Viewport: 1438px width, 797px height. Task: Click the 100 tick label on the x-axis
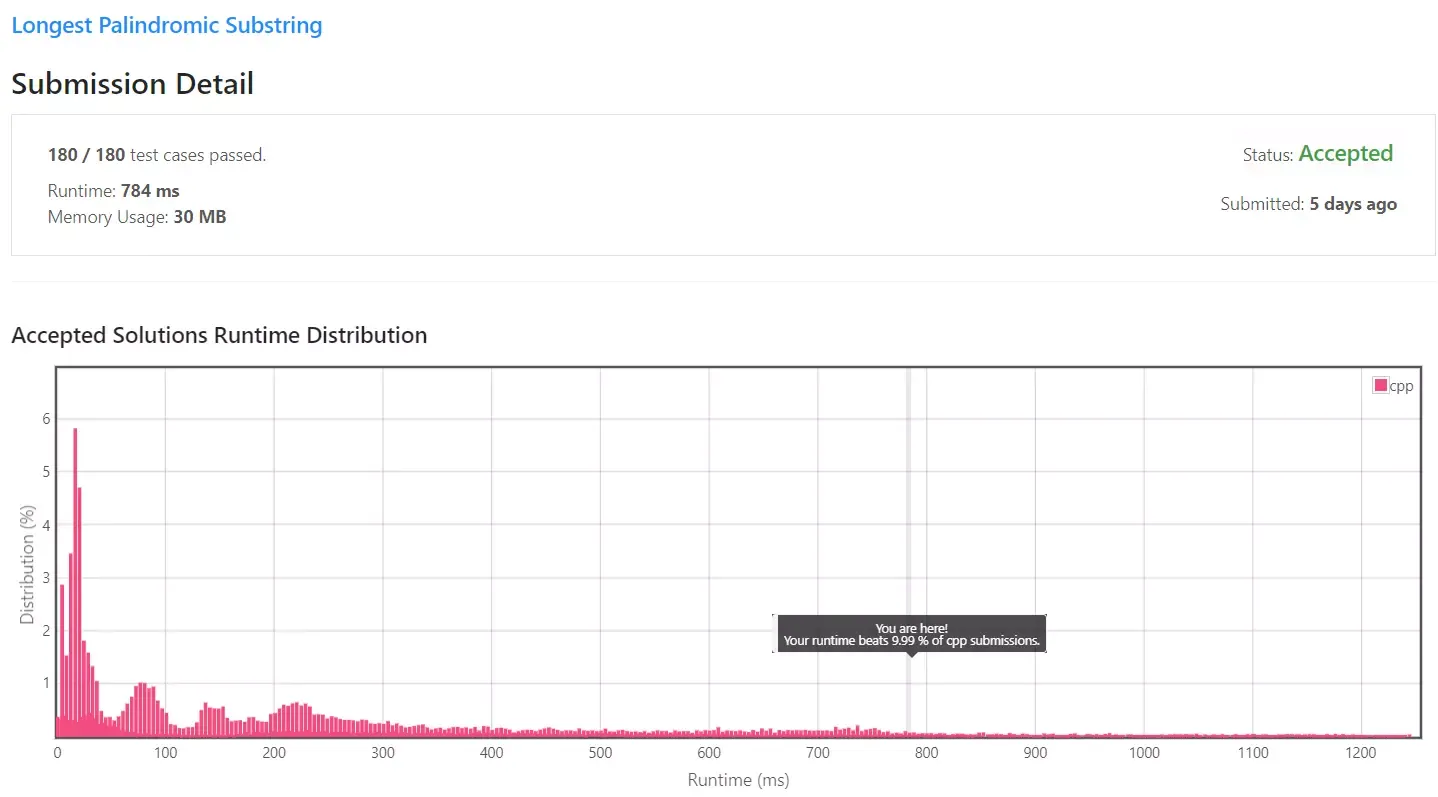click(x=165, y=753)
